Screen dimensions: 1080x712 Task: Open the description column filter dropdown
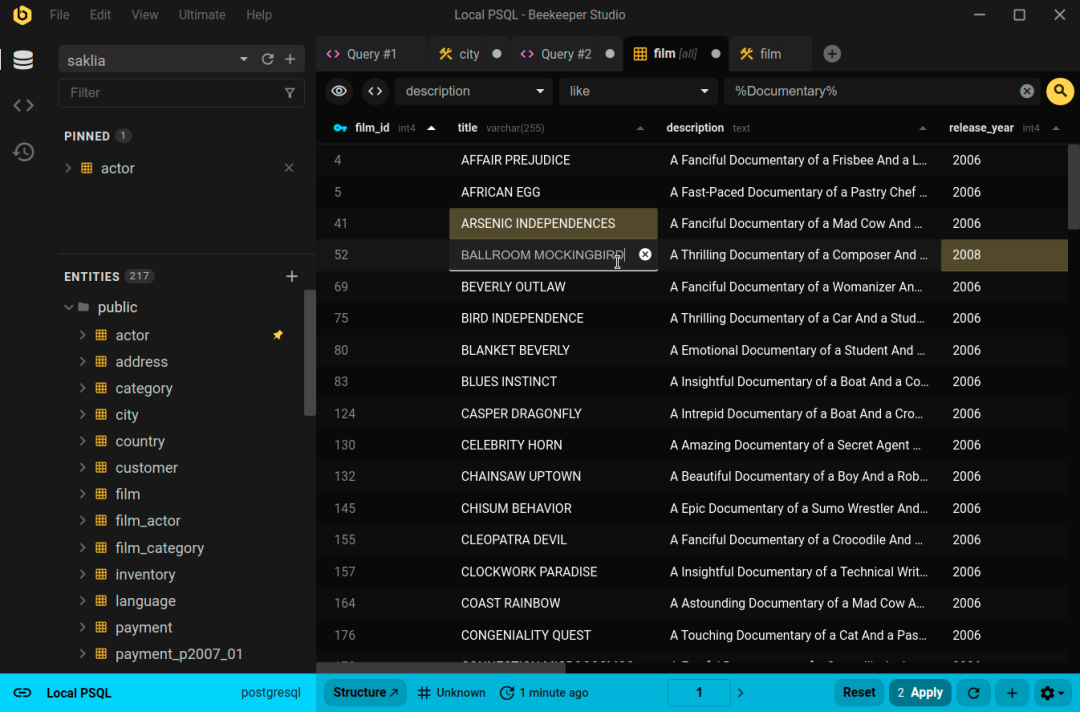[x=473, y=91]
